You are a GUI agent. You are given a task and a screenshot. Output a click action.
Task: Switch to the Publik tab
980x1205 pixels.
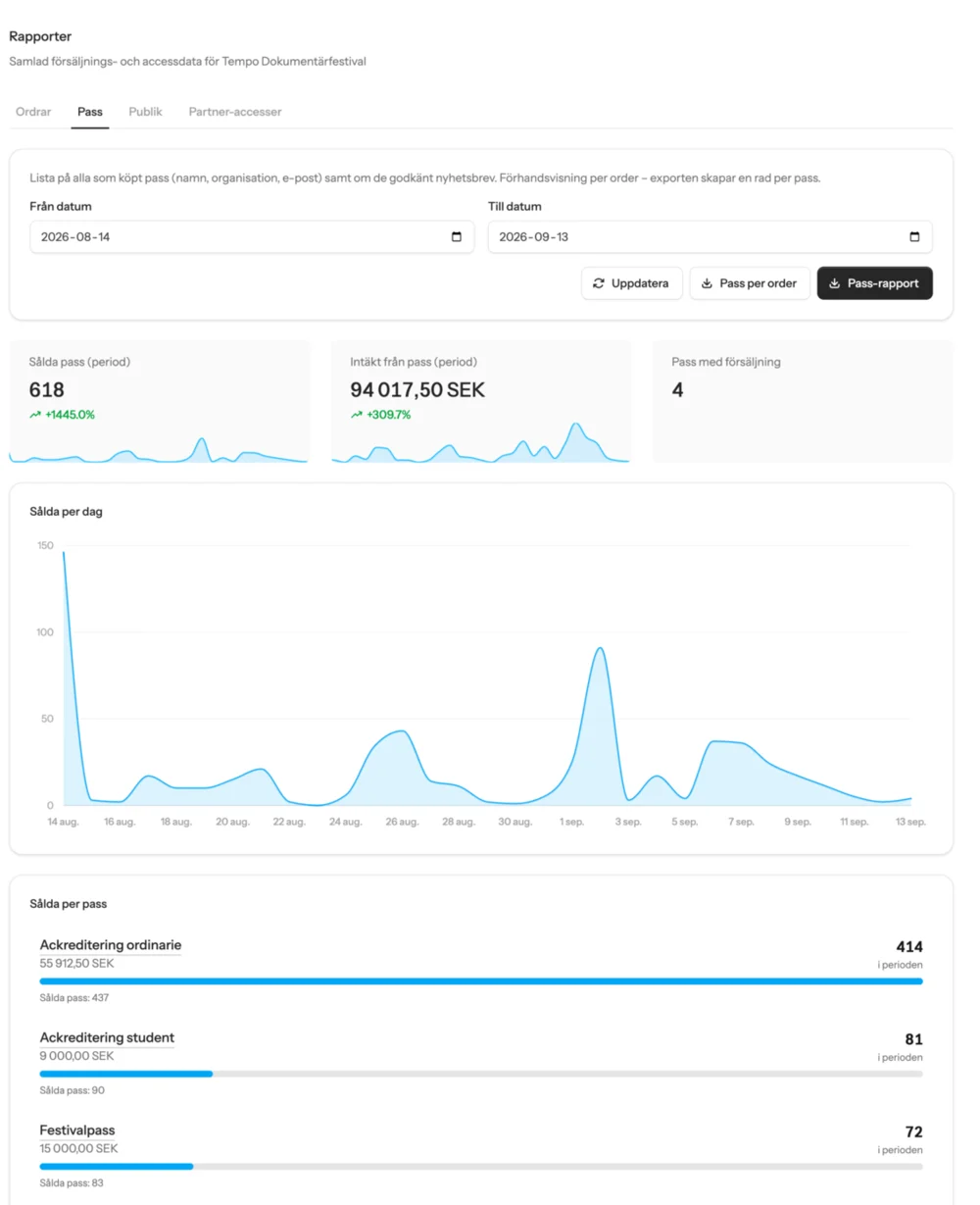145,112
